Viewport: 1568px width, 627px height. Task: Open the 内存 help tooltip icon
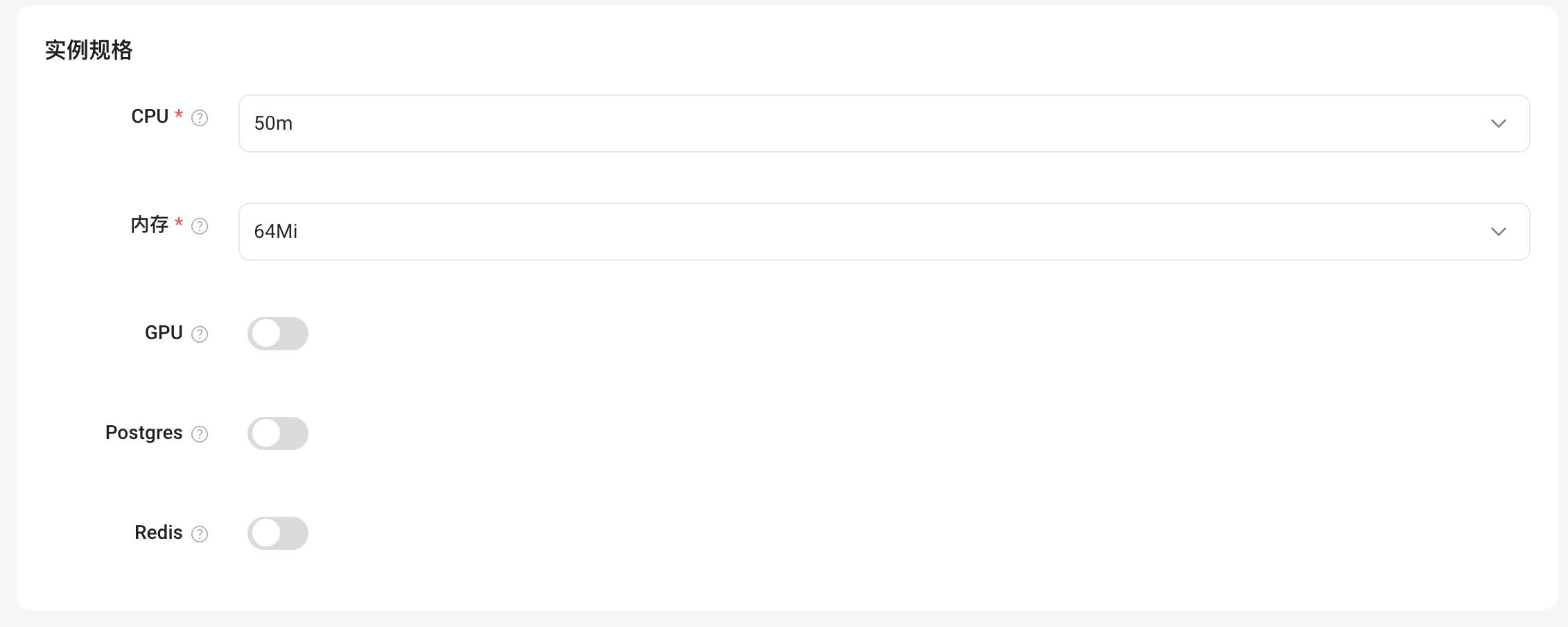[200, 226]
